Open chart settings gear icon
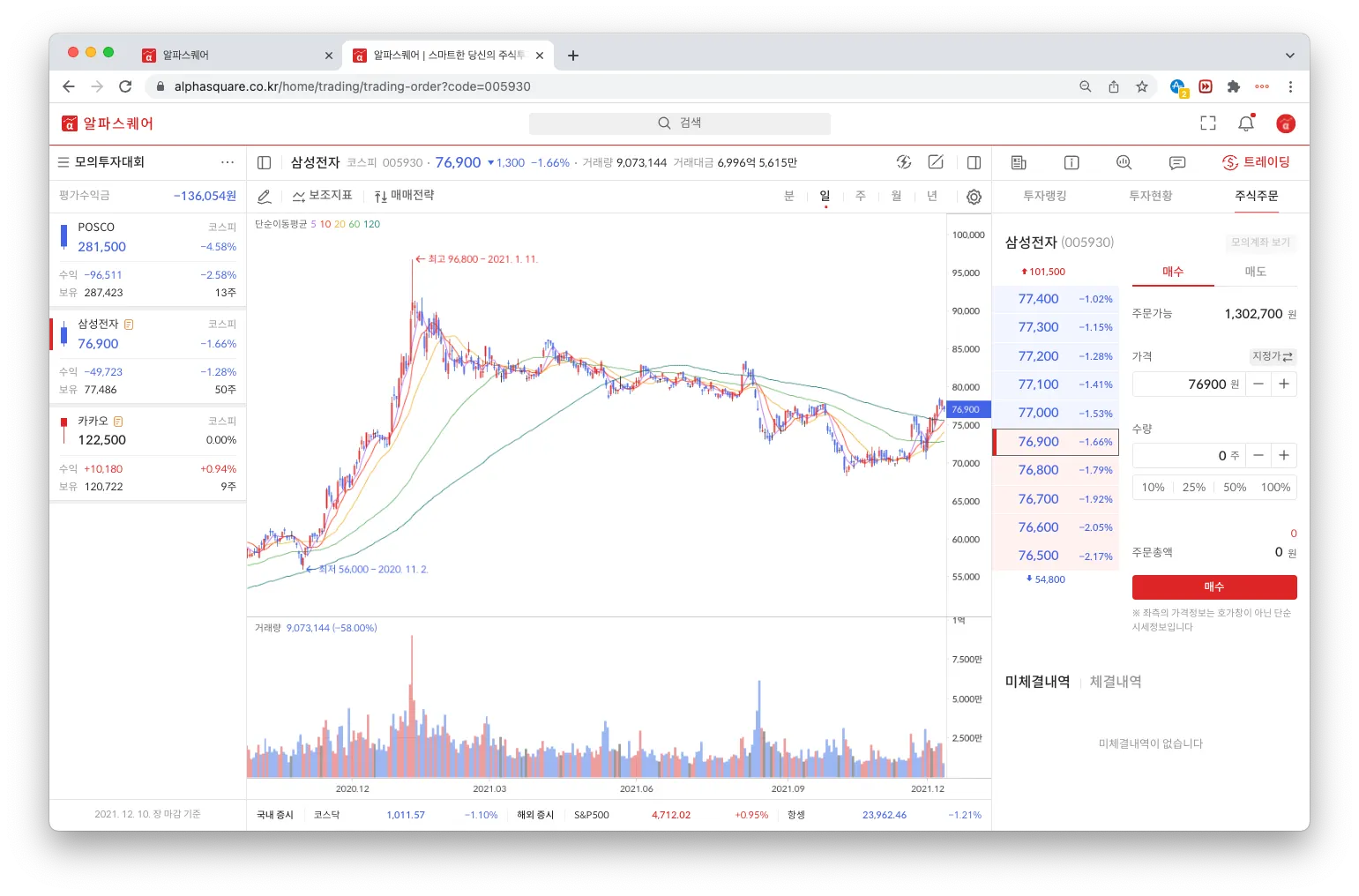1359x896 pixels. (x=974, y=197)
